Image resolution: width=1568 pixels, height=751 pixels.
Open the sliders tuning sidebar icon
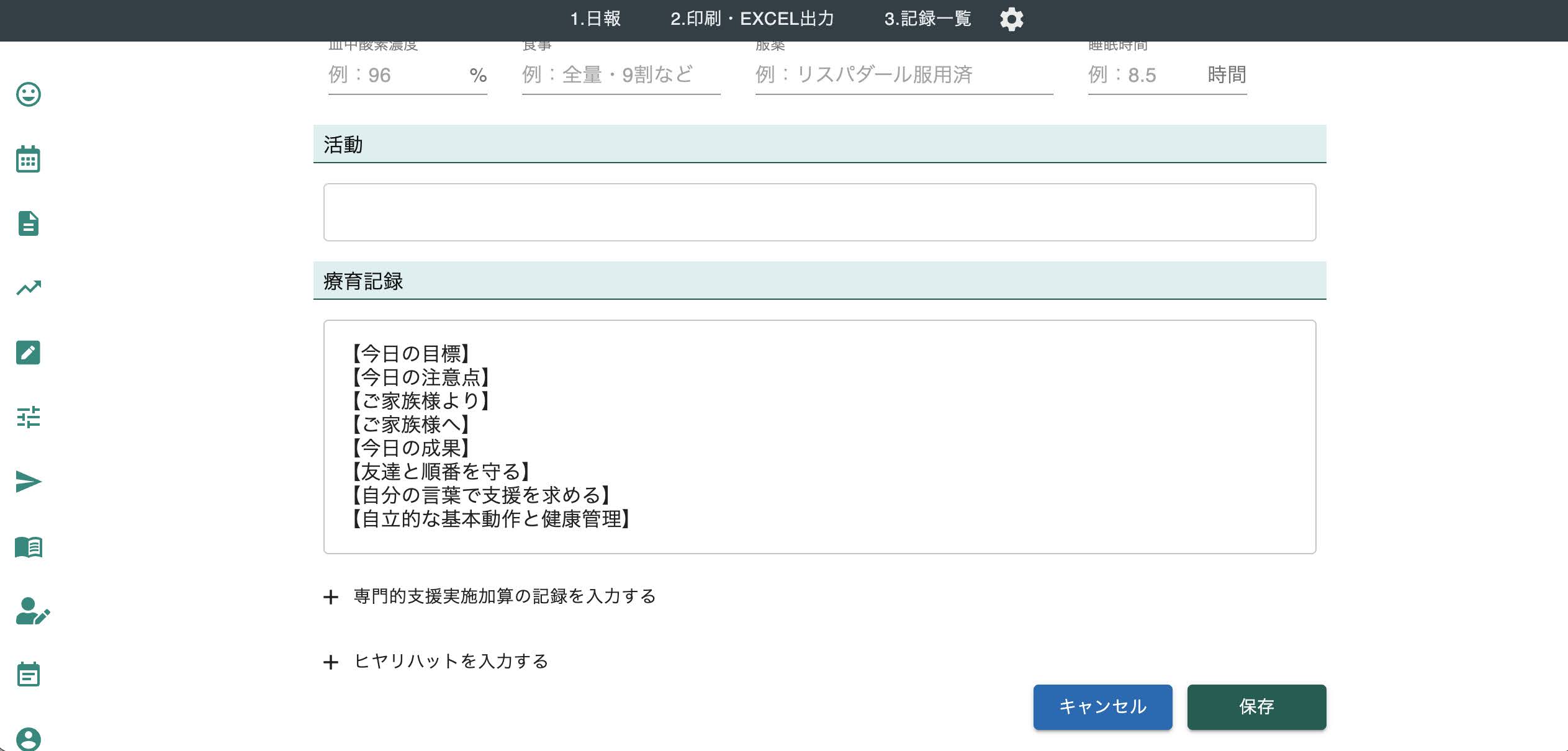tap(29, 417)
